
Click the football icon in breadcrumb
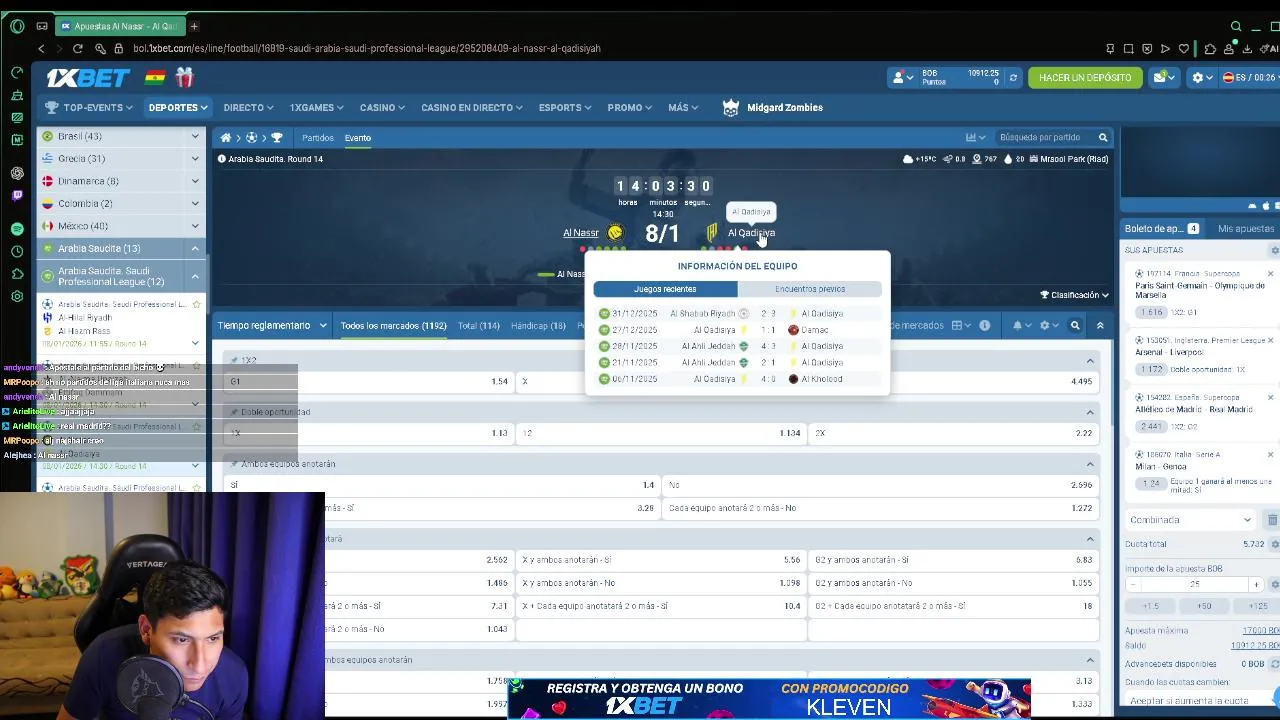click(251, 137)
